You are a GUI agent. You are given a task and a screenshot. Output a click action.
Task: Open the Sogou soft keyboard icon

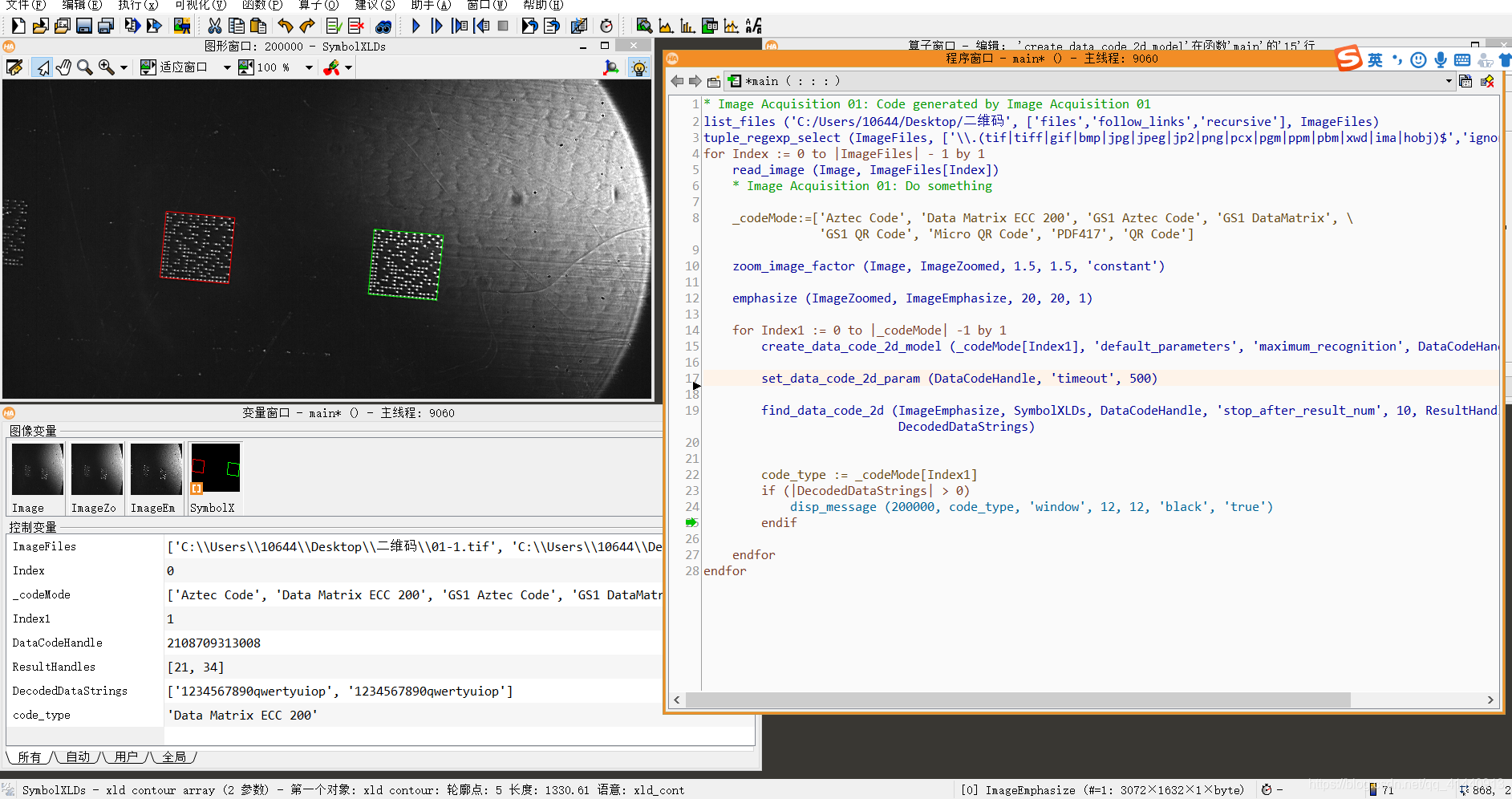click(x=1461, y=60)
